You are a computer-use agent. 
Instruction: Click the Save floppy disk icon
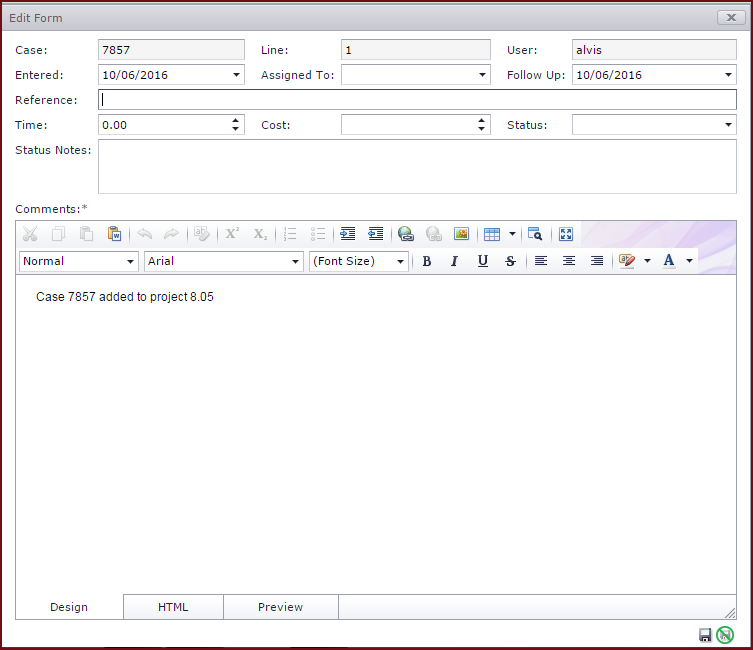coord(705,635)
